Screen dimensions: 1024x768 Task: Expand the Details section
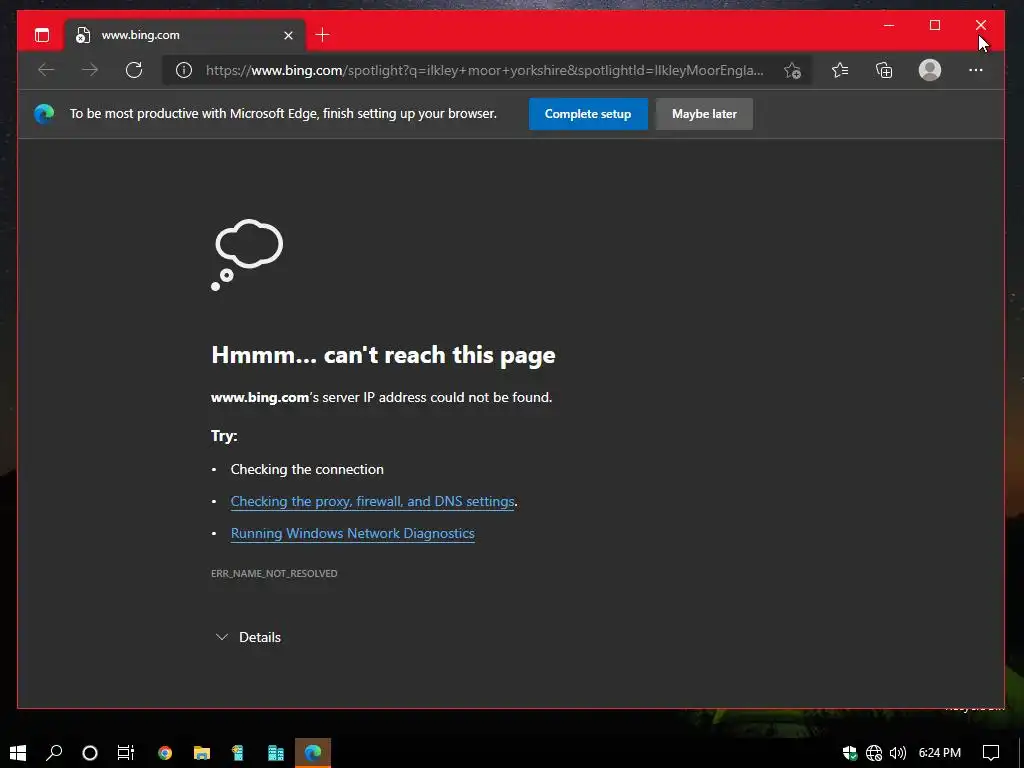(248, 637)
